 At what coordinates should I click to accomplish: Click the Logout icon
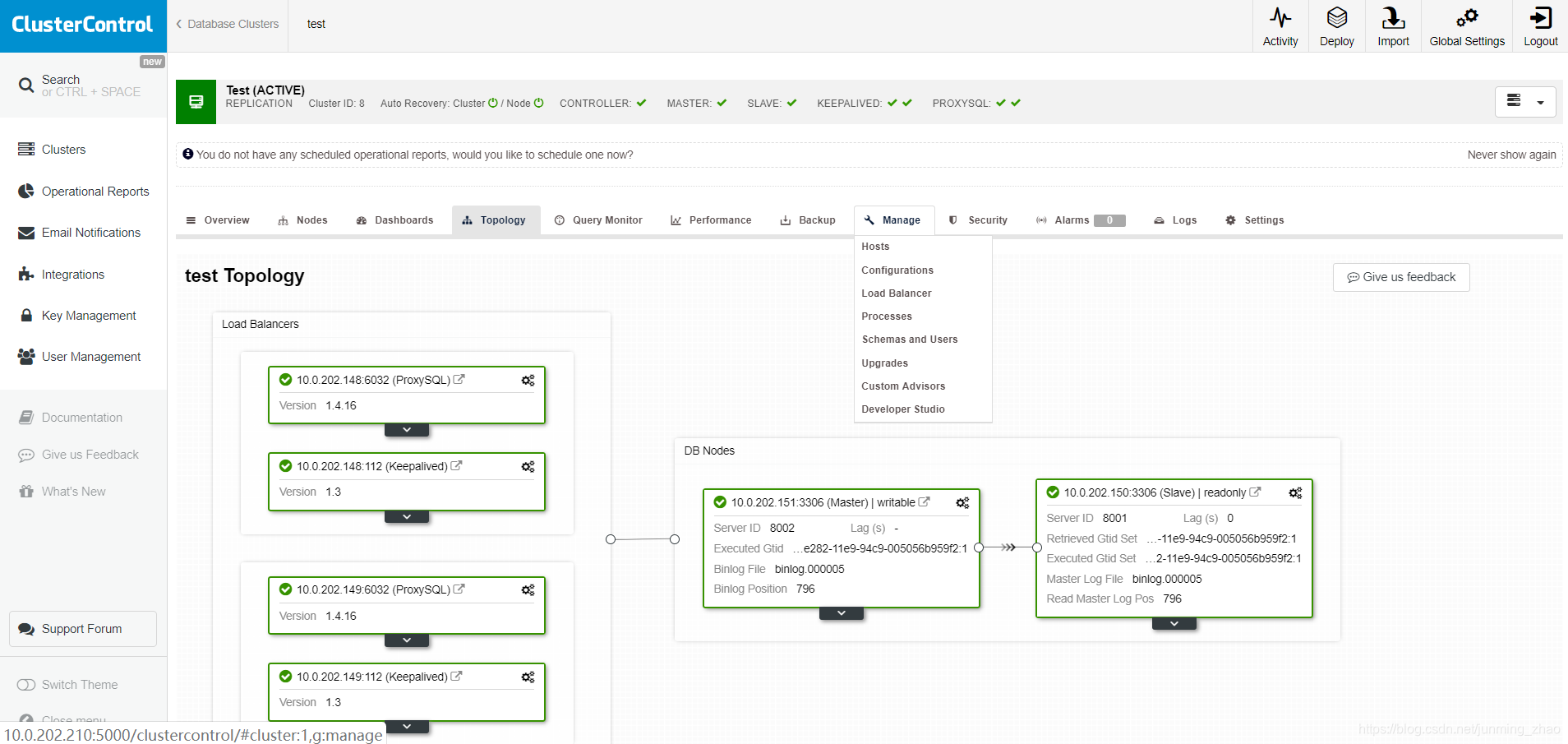click(x=1540, y=18)
